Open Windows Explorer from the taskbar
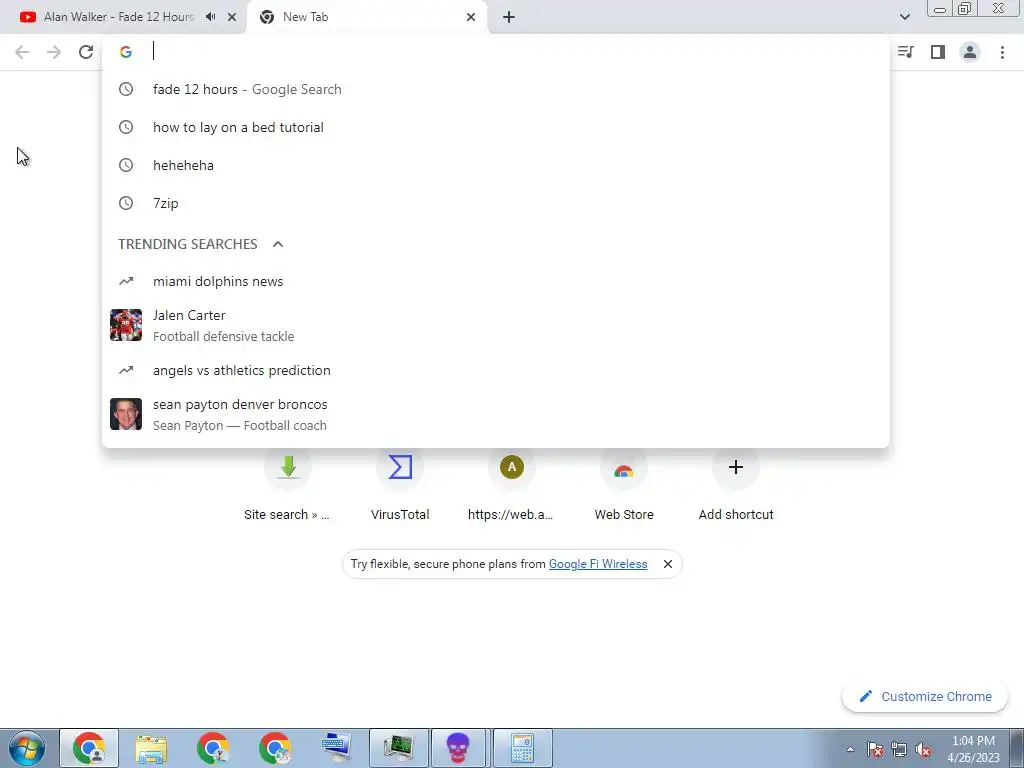Viewport: 1024px width, 768px height. pos(151,748)
